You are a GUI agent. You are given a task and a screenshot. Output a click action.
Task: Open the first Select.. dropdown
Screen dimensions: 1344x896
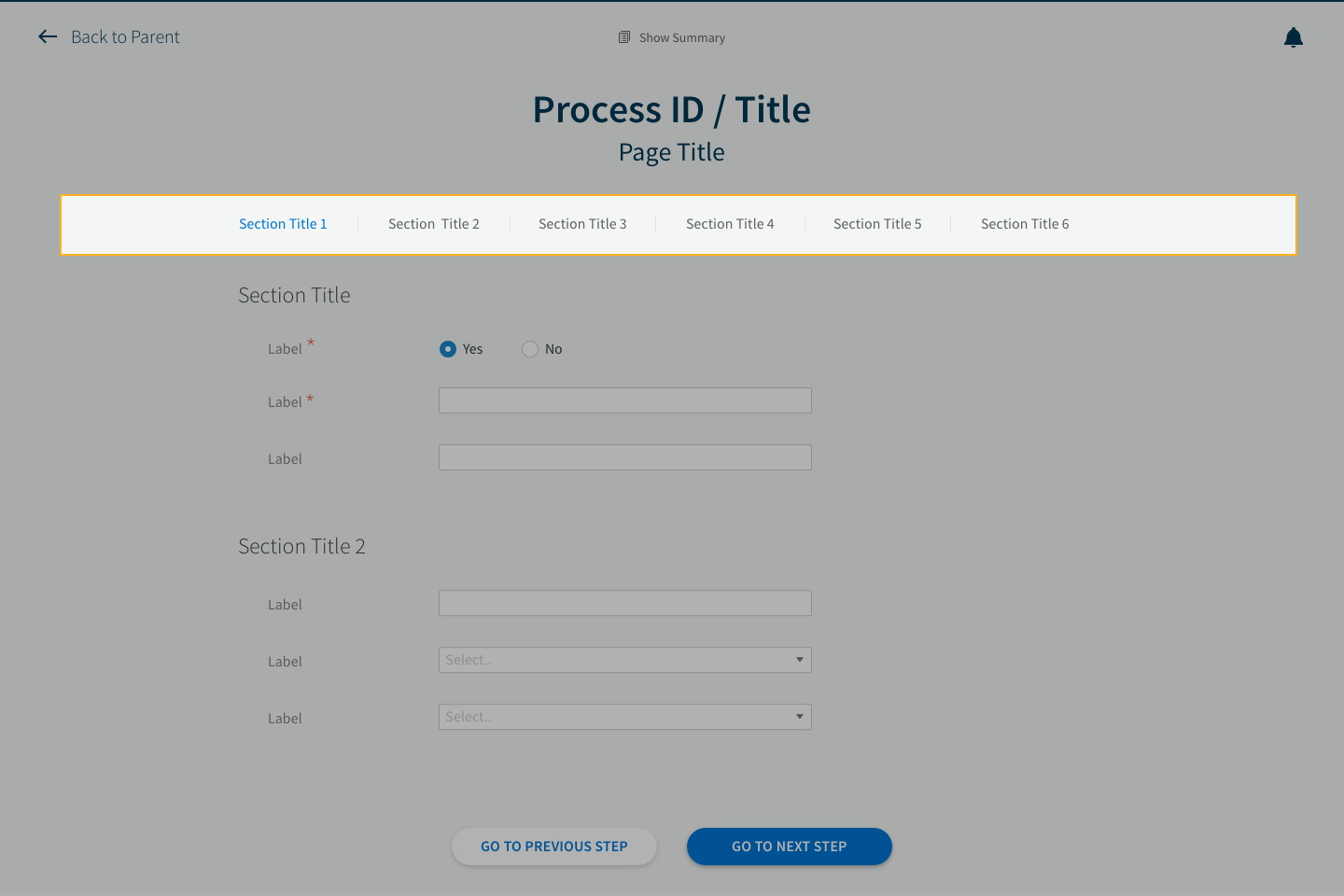624,660
